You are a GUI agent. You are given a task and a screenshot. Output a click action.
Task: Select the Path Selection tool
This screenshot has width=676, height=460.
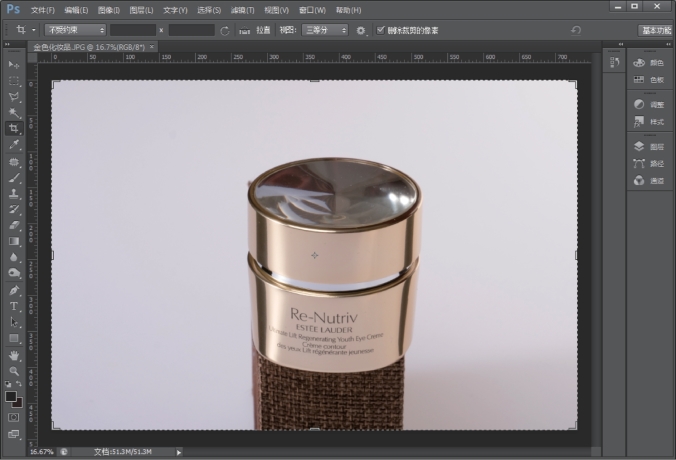click(x=14, y=322)
